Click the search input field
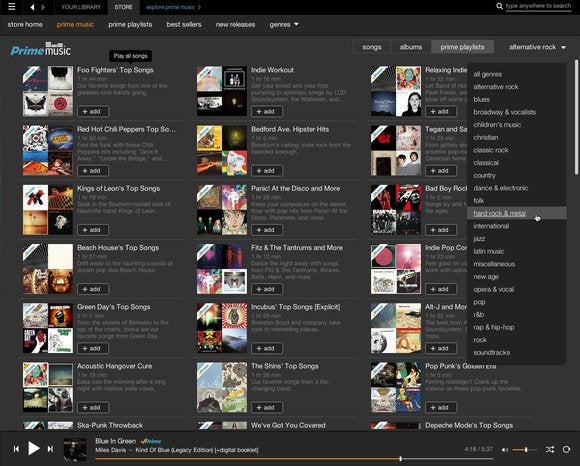Image resolution: width=580 pixels, height=466 pixels. 538,6
